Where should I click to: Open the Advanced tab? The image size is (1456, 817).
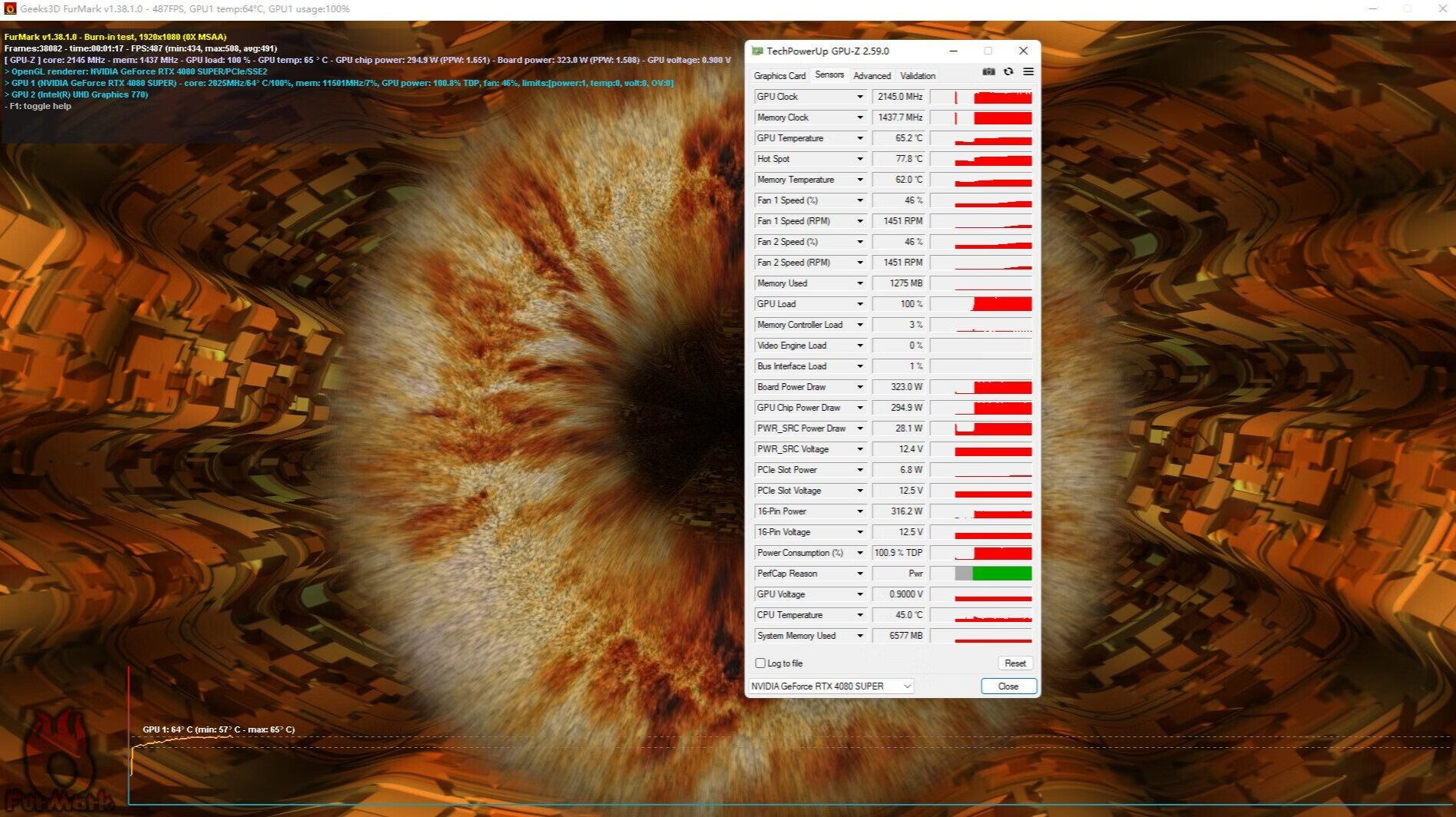coord(872,75)
